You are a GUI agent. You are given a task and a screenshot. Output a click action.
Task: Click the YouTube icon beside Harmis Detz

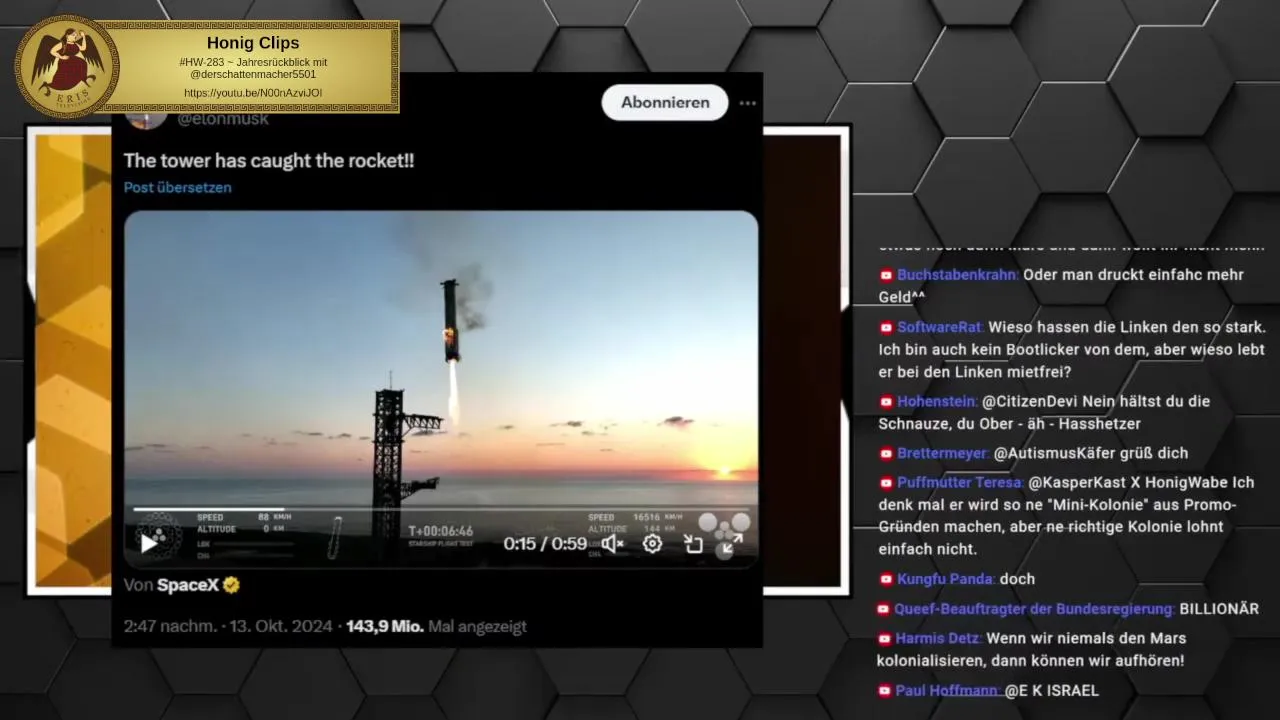[x=886, y=638]
